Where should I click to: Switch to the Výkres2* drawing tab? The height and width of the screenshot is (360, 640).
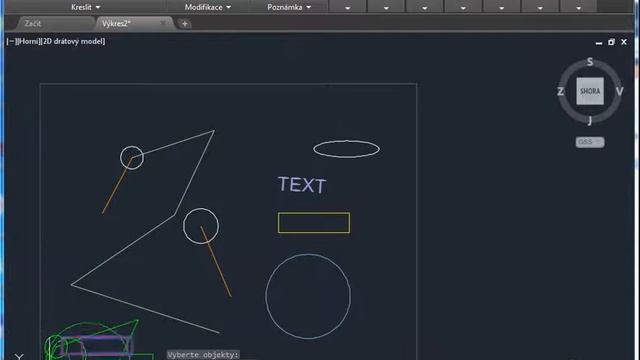[116, 24]
